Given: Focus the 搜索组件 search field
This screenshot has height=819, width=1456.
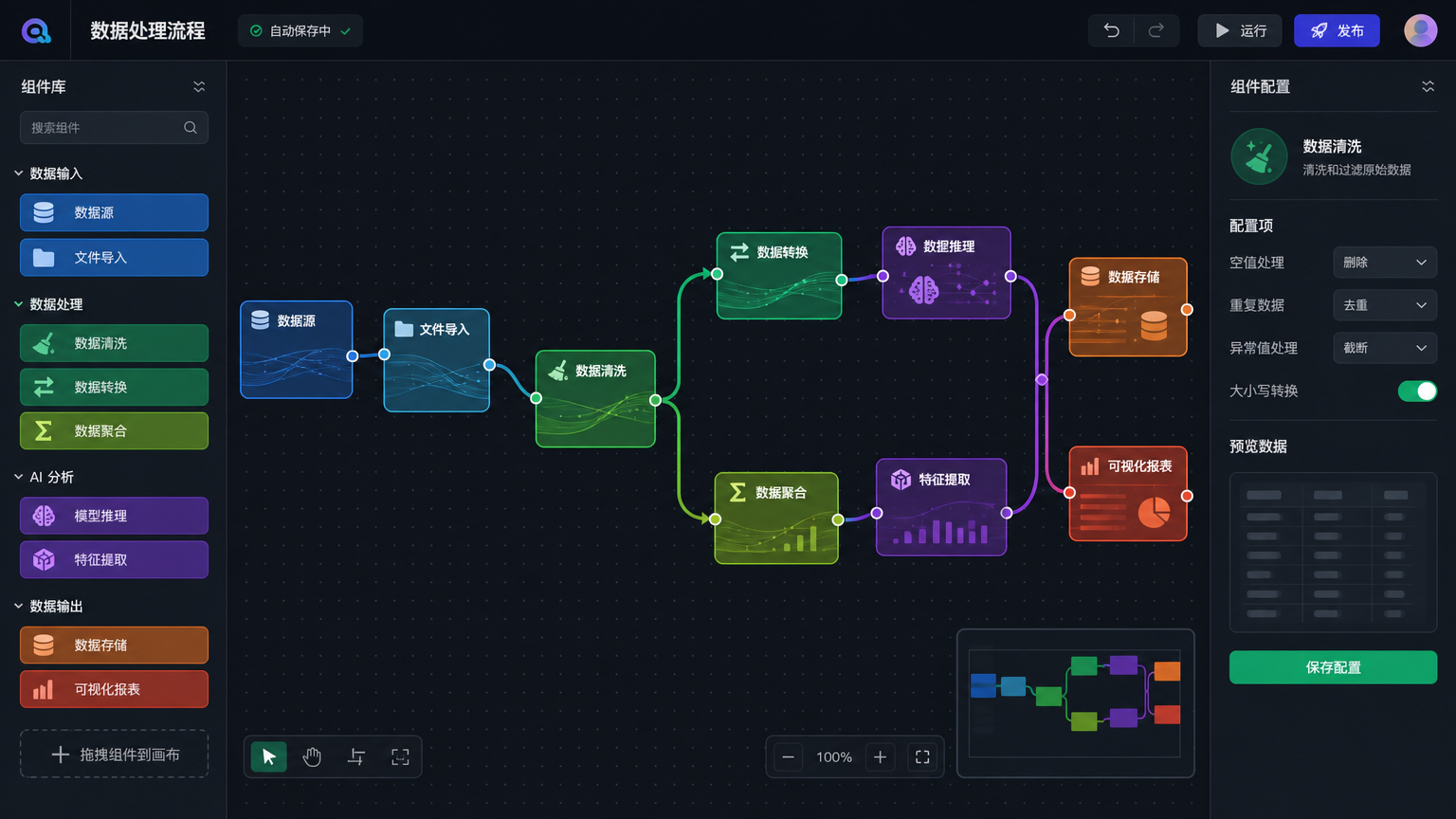Looking at the screenshot, I should click(114, 127).
